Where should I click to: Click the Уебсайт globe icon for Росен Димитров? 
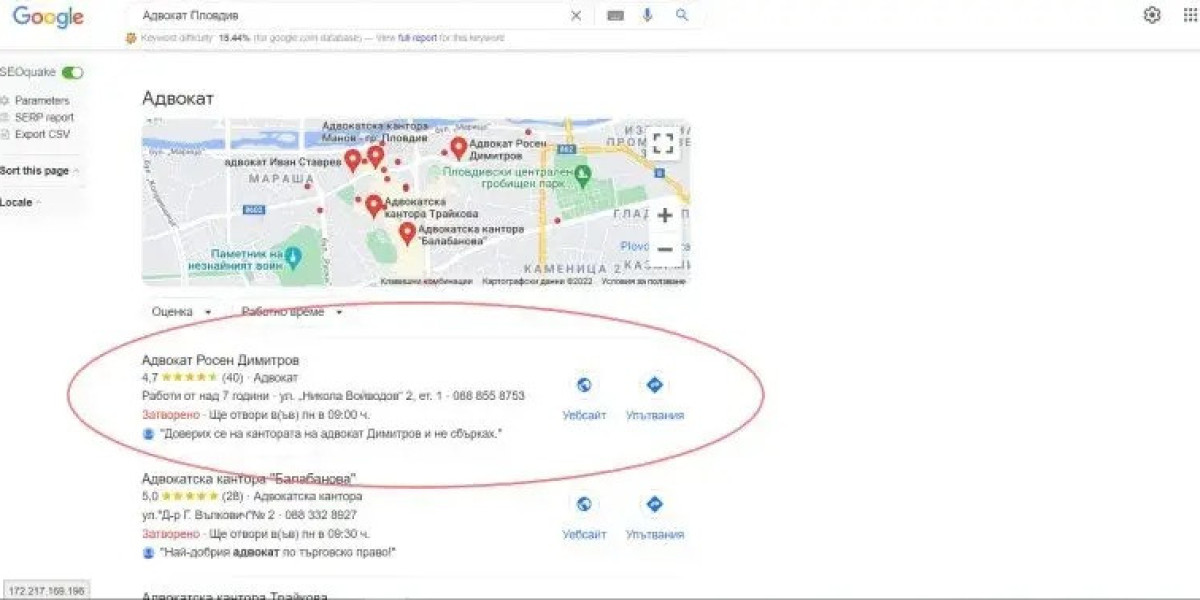[x=584, y=384]
